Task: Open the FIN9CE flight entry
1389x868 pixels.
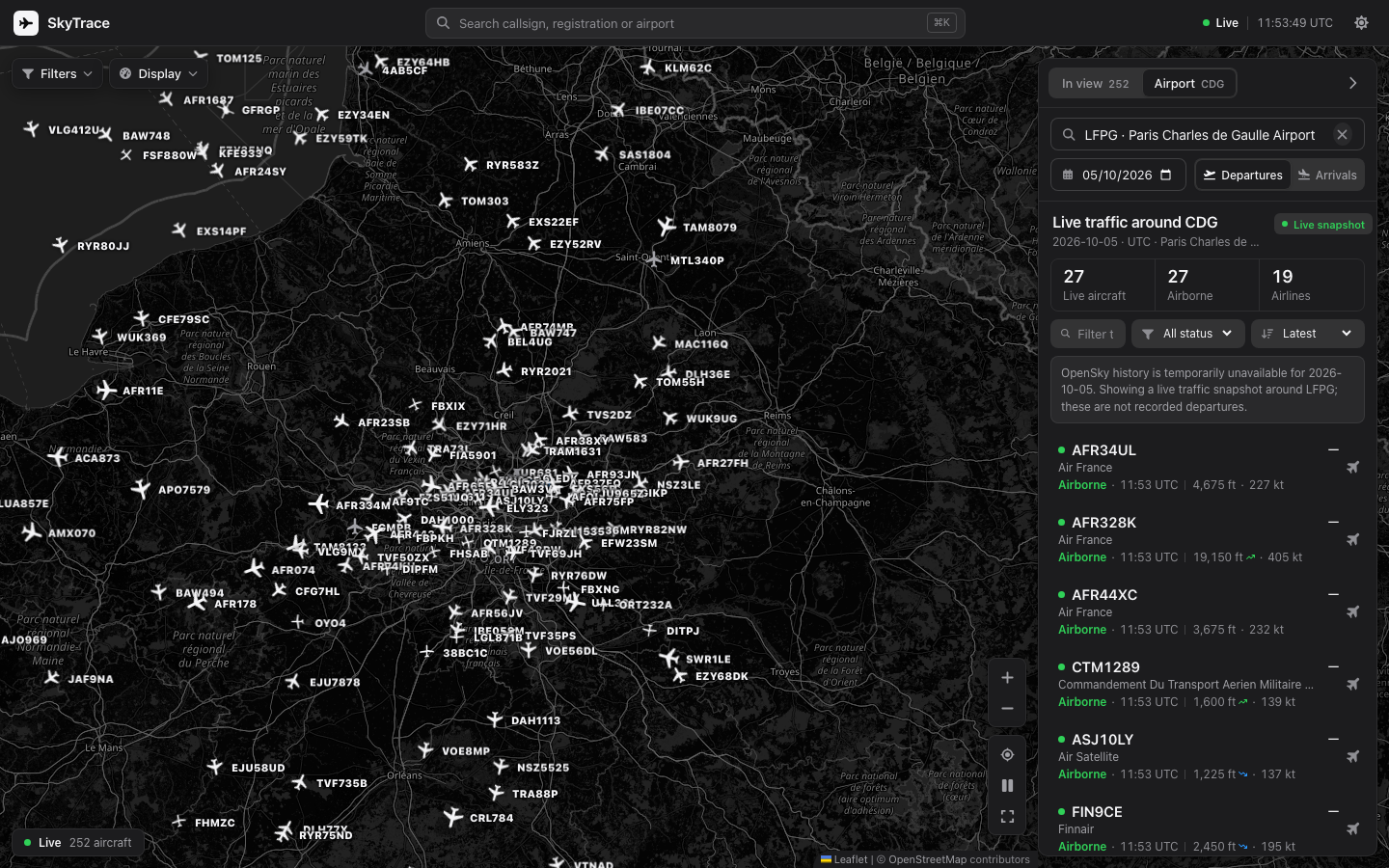Action: pyautogui.click(x=1207, y=828)
